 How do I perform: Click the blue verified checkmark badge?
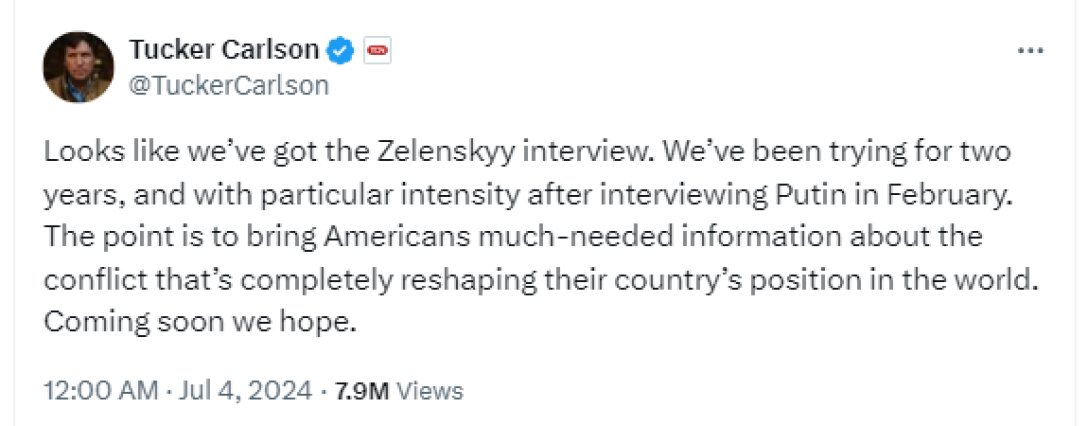[341, 49]
